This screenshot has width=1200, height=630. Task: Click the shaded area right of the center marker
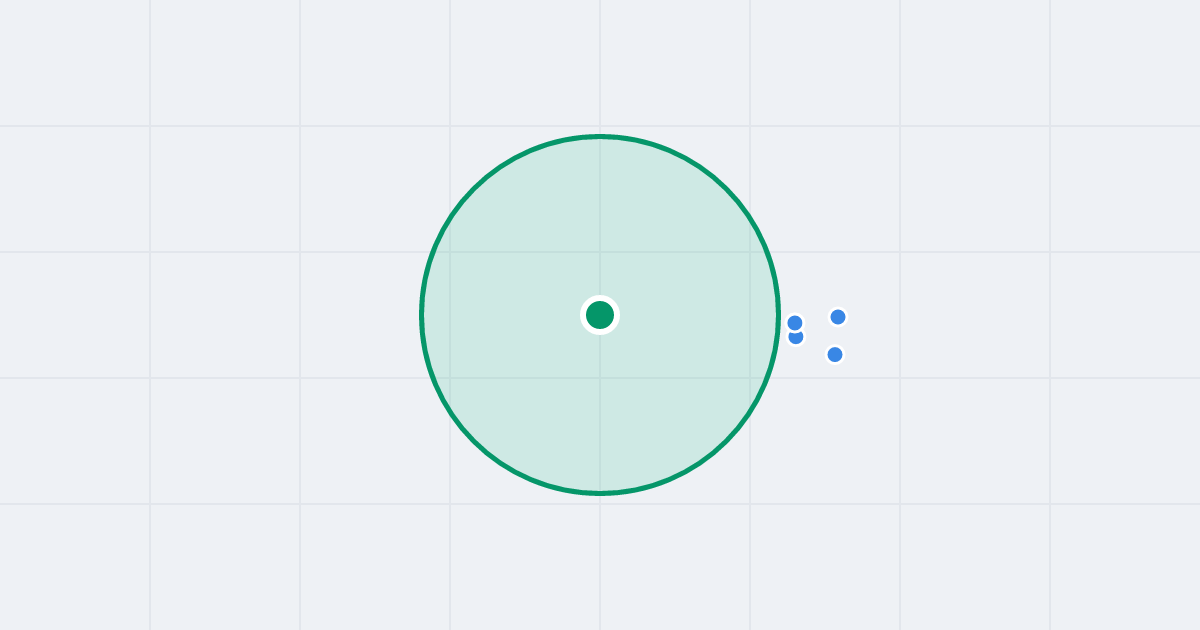click(690, 315)
